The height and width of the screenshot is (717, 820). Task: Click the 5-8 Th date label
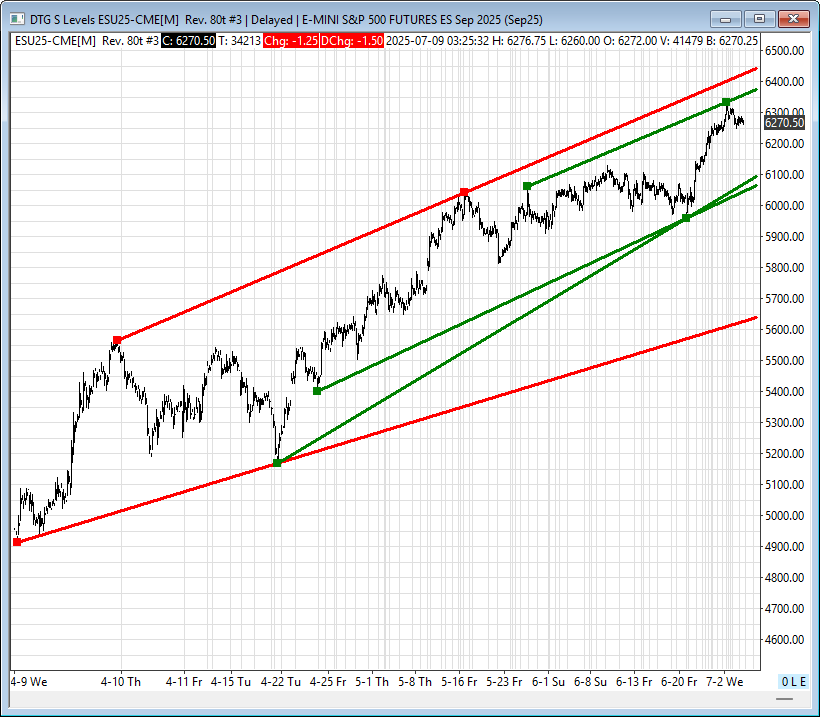[x=415, y=682]
